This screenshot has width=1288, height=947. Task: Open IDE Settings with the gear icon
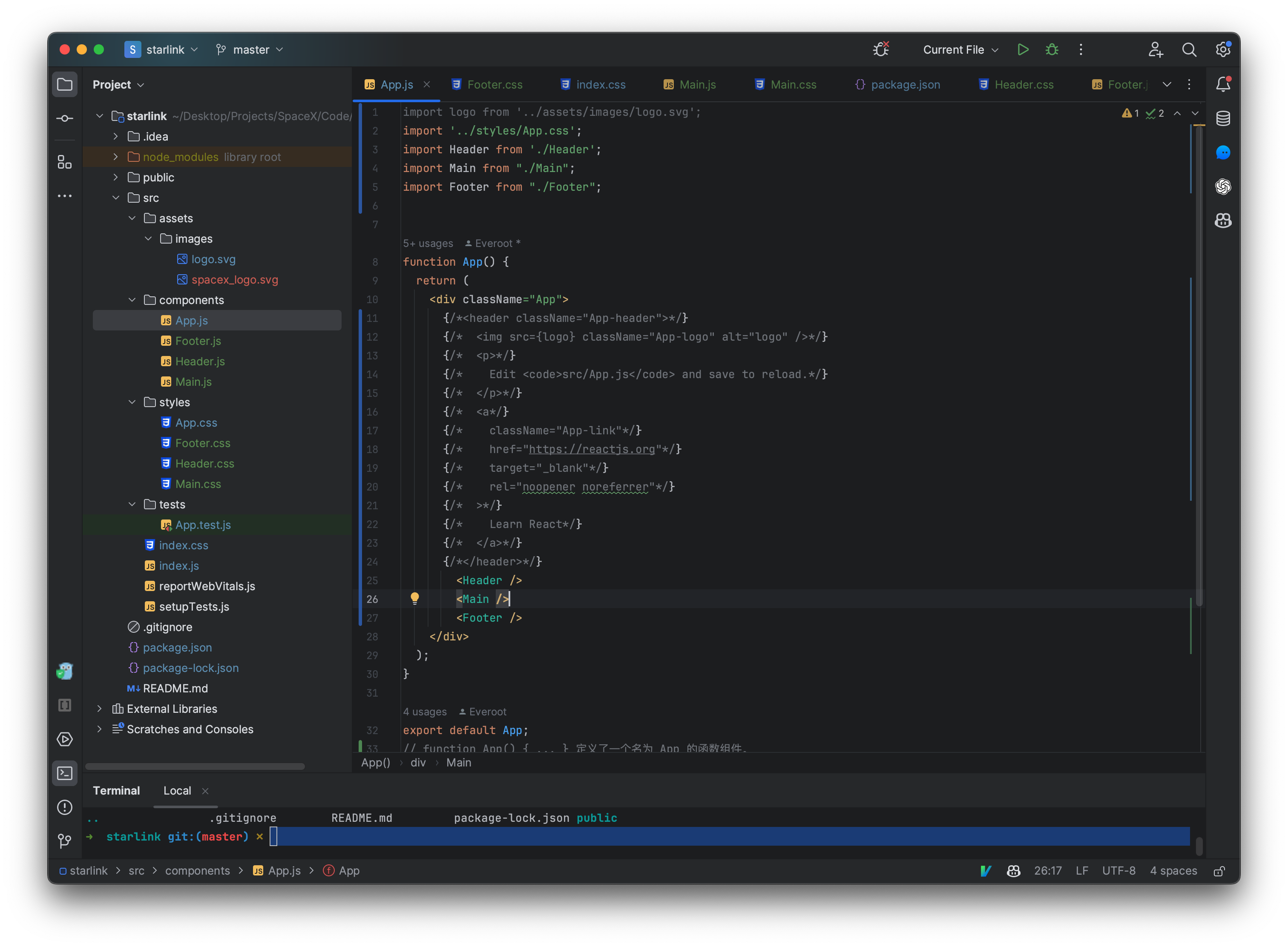[1223, 49]
